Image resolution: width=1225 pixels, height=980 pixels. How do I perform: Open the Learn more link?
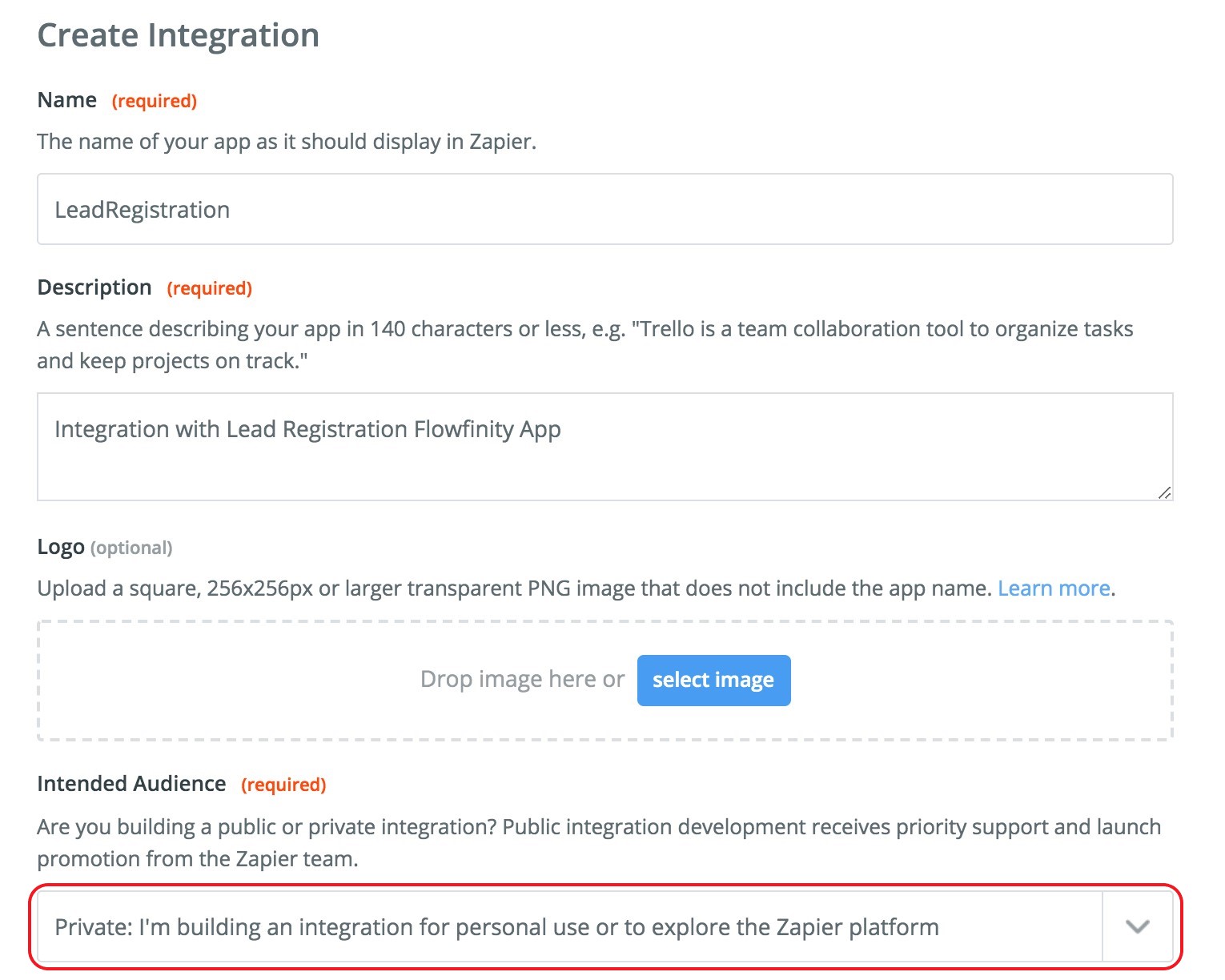[1053, 588]
